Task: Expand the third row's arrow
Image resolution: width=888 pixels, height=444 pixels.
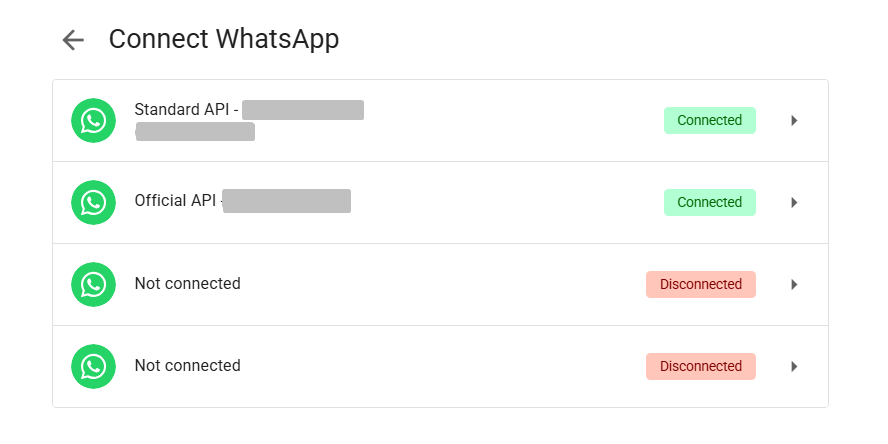Action: [794, 285]
